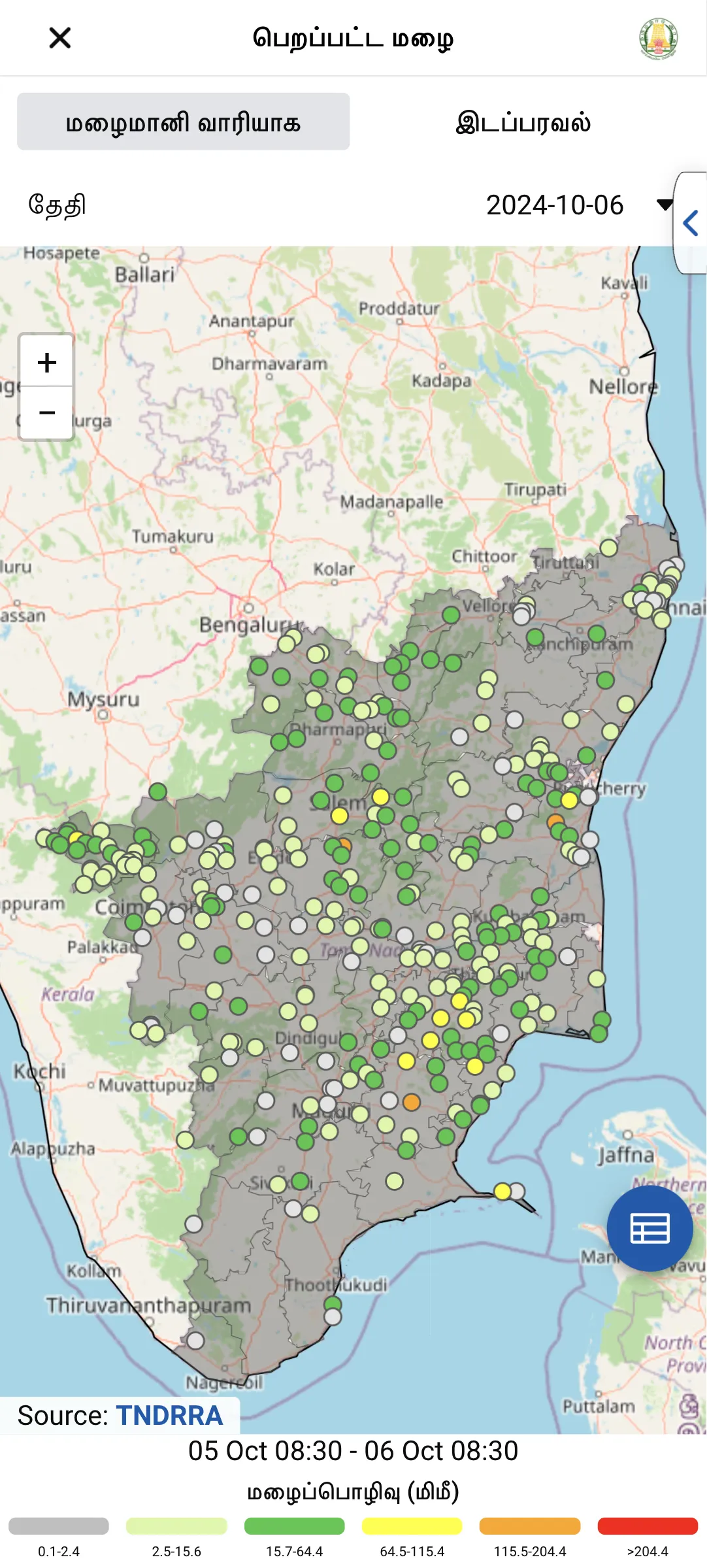Screen dimensions: 707x1568
Task: Click the Nellore label on the map
Action: (x=623, y=387)
